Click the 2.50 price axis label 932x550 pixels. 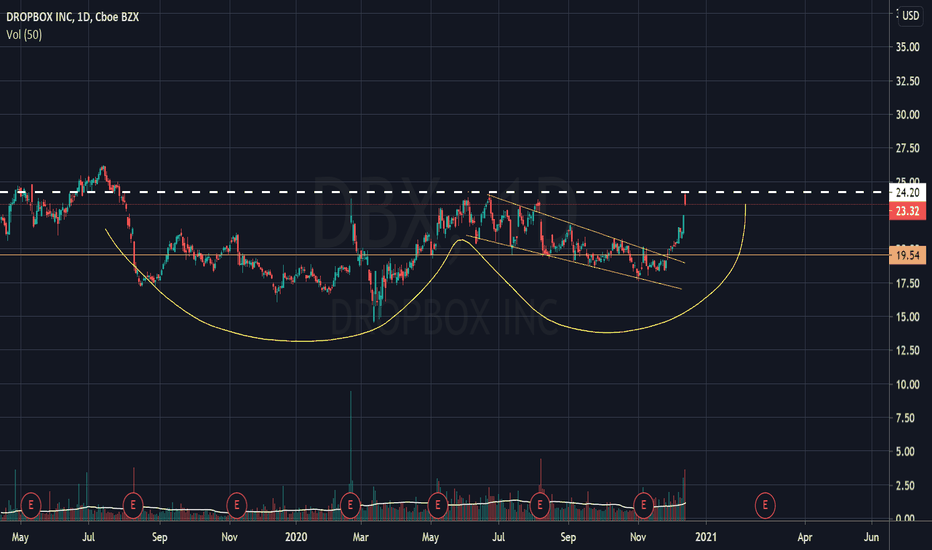click(x=907, y=486)
